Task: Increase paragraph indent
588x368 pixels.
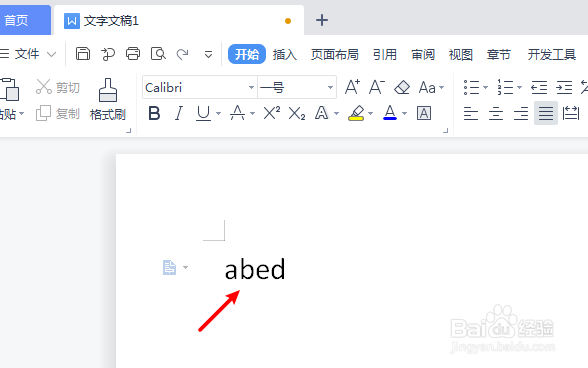Action: tap(564, 87)
